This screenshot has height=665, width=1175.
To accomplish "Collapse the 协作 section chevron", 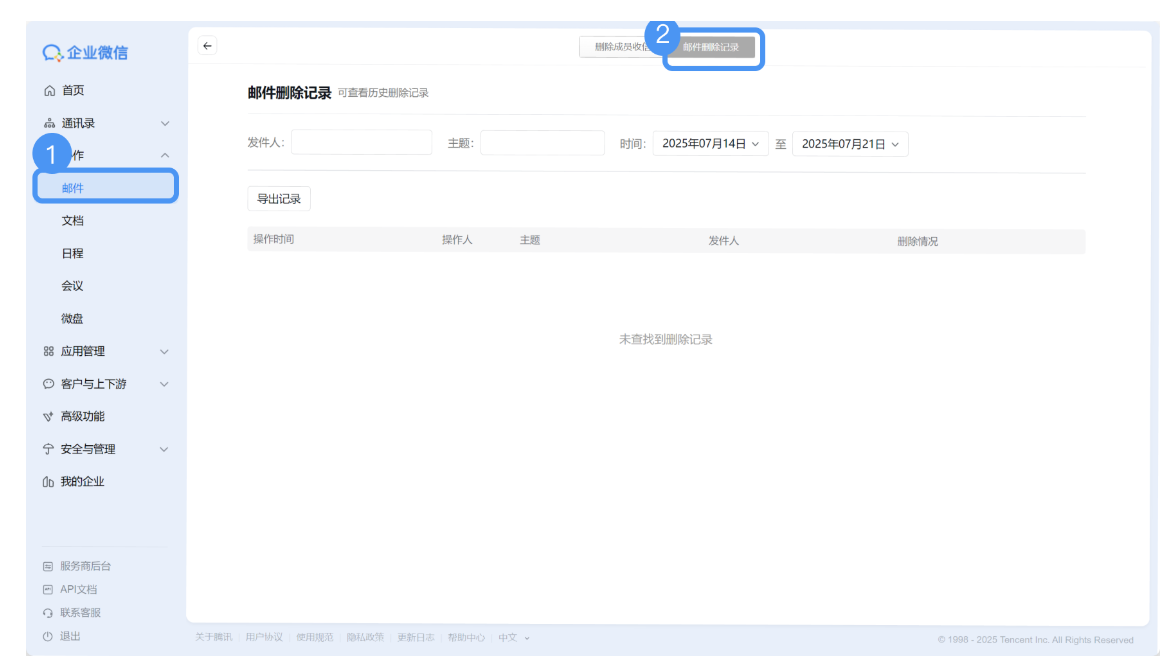I will pyautogui.click(x=165, y=155).
